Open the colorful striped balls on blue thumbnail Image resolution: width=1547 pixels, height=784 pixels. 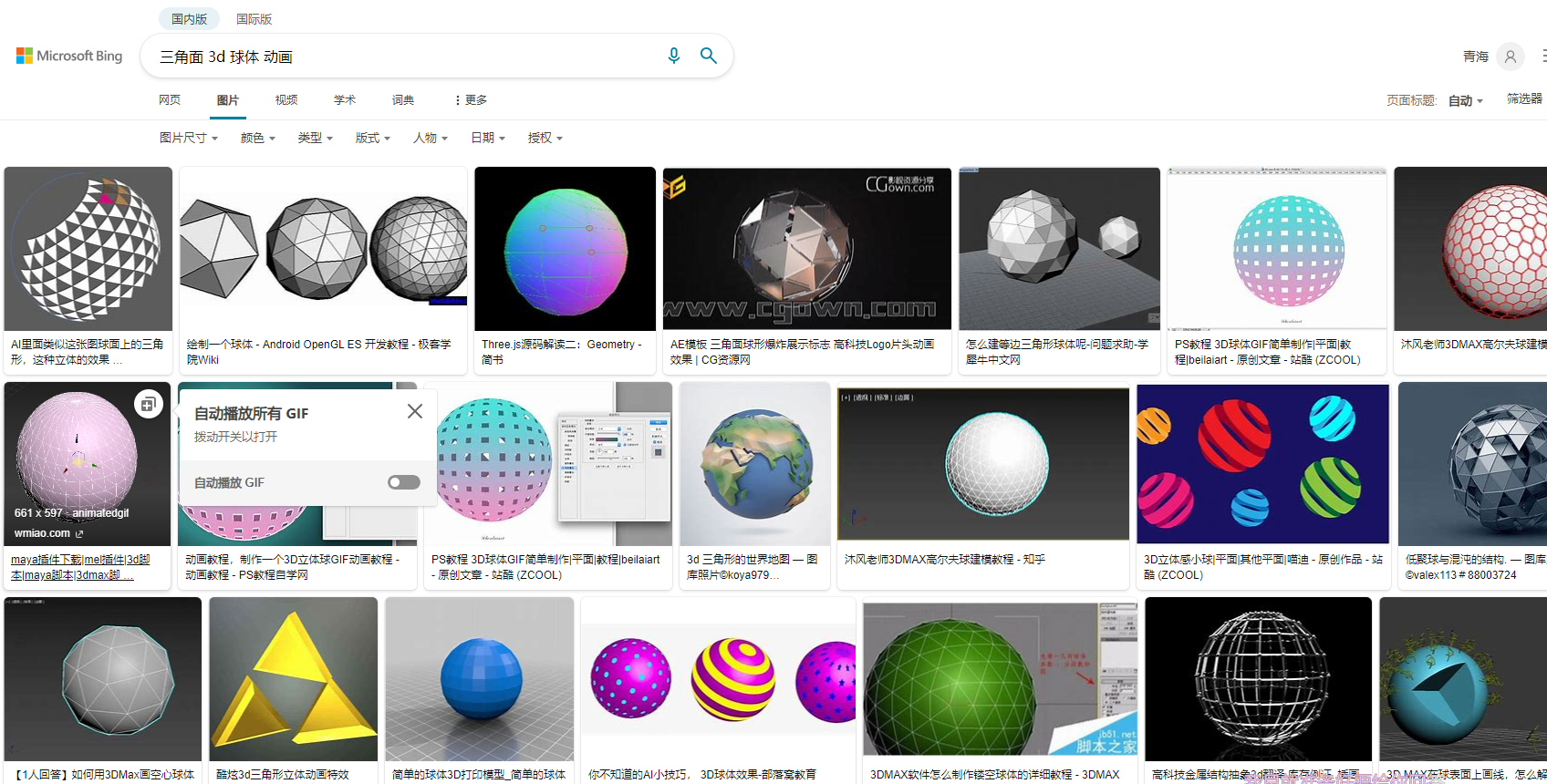coord(1262,464)
